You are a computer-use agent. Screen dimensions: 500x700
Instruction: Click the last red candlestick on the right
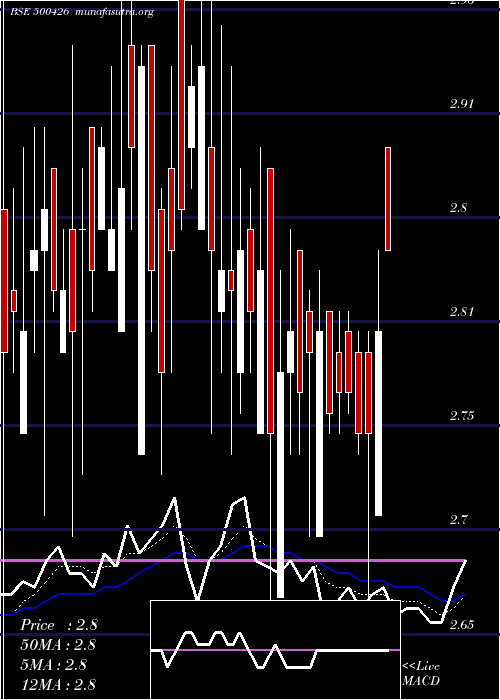(388, 199)
